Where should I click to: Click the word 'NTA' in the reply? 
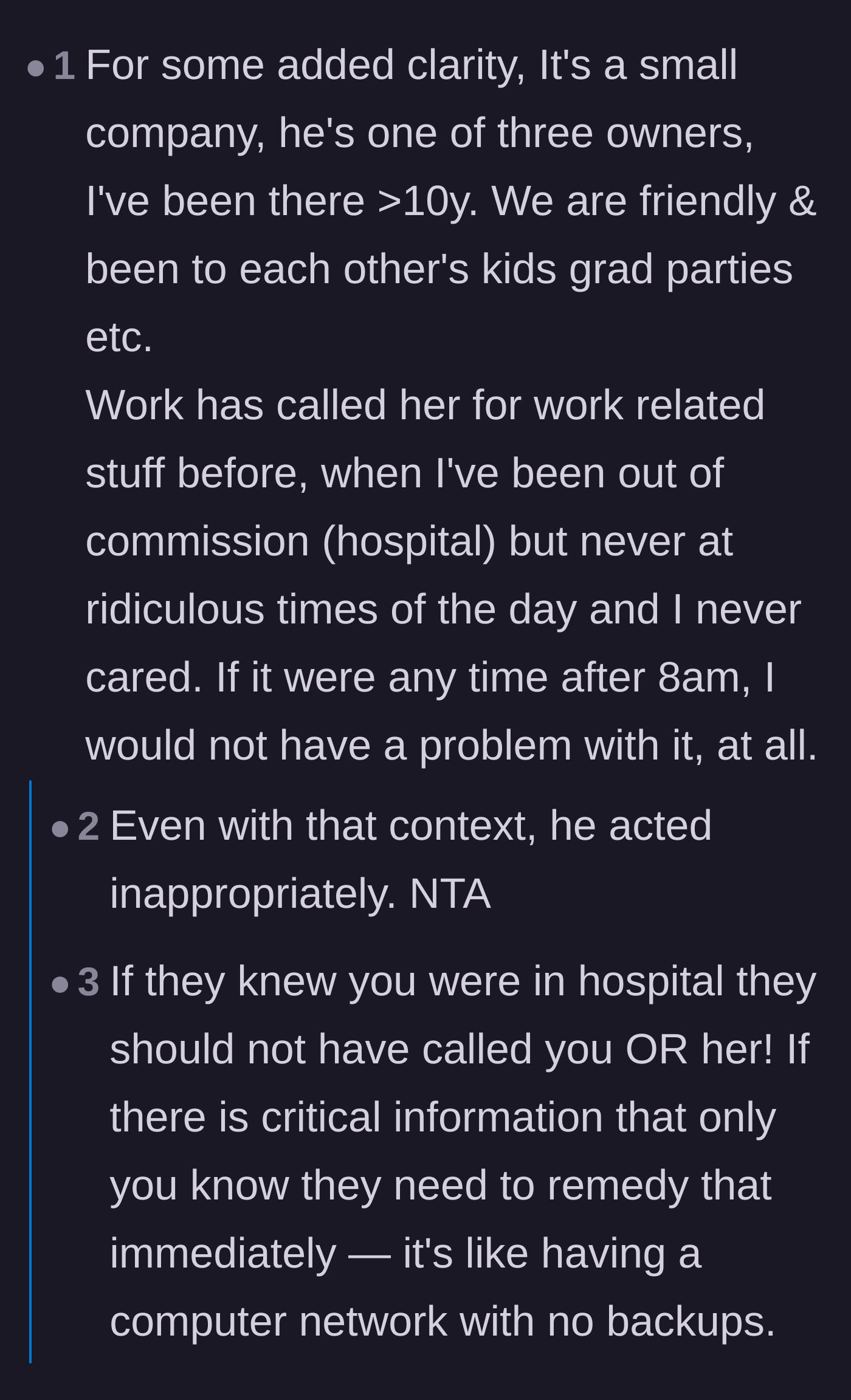click(450, 894)
